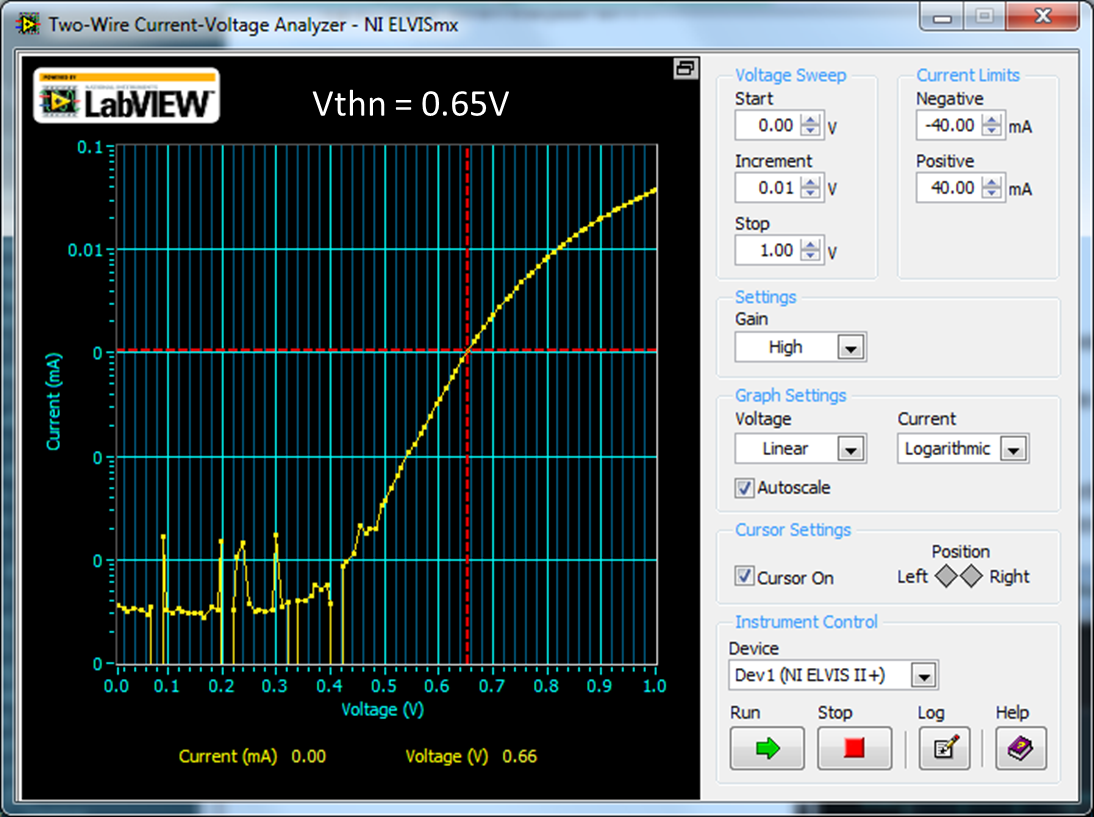Click the red Stop square button
Viewport: 1094px width, 817px height.
tap(854, 748)
